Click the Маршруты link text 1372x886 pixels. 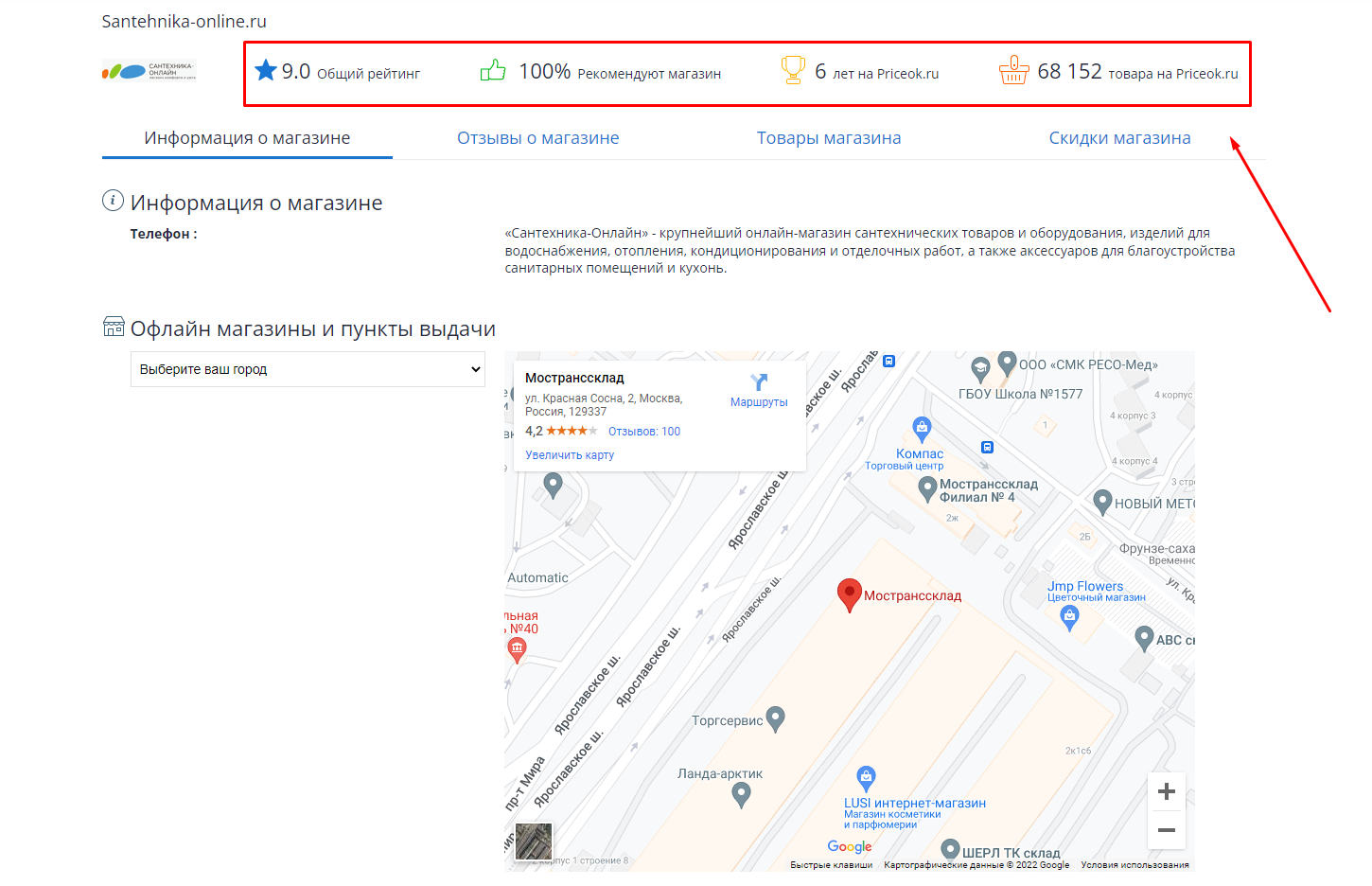point(759,402)
